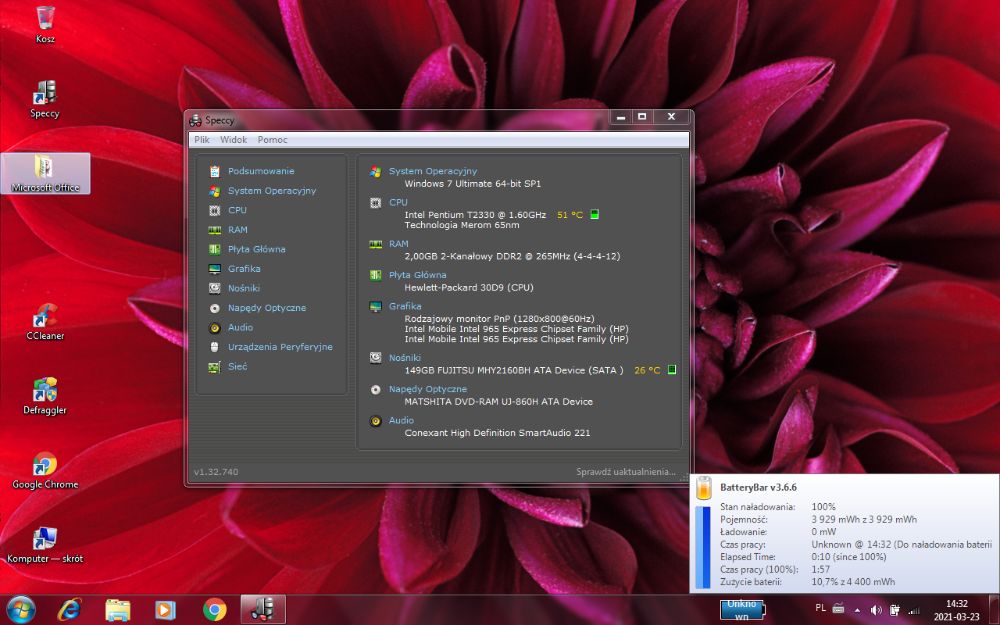Select Sieć in the sidebar

click(x=237, y=367)
